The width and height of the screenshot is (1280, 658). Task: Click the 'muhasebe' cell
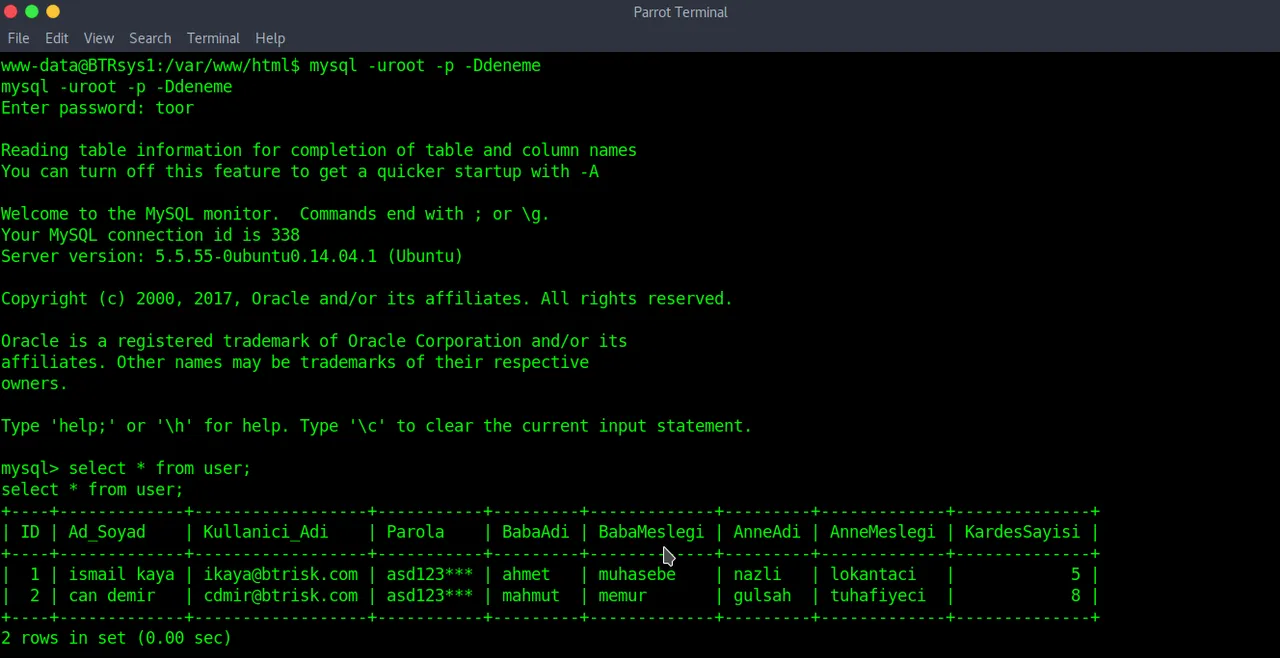[637, 574]
